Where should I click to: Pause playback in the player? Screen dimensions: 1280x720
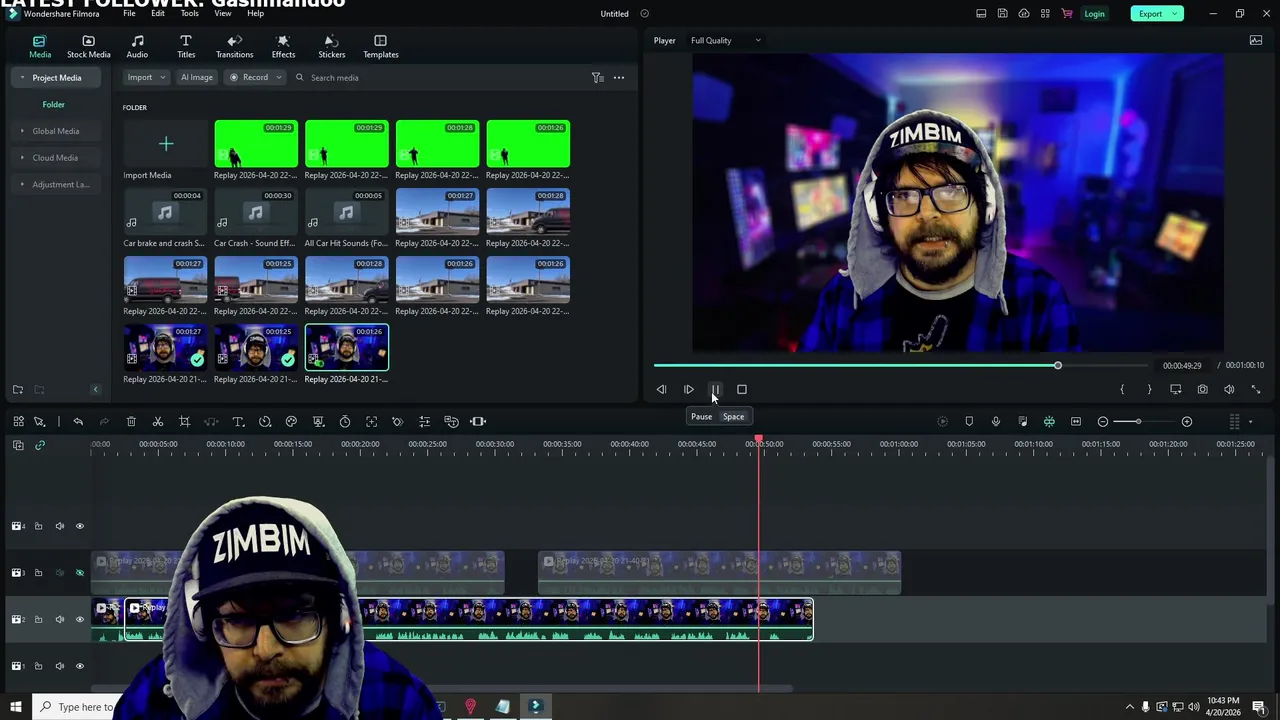[x=715, y=390]
